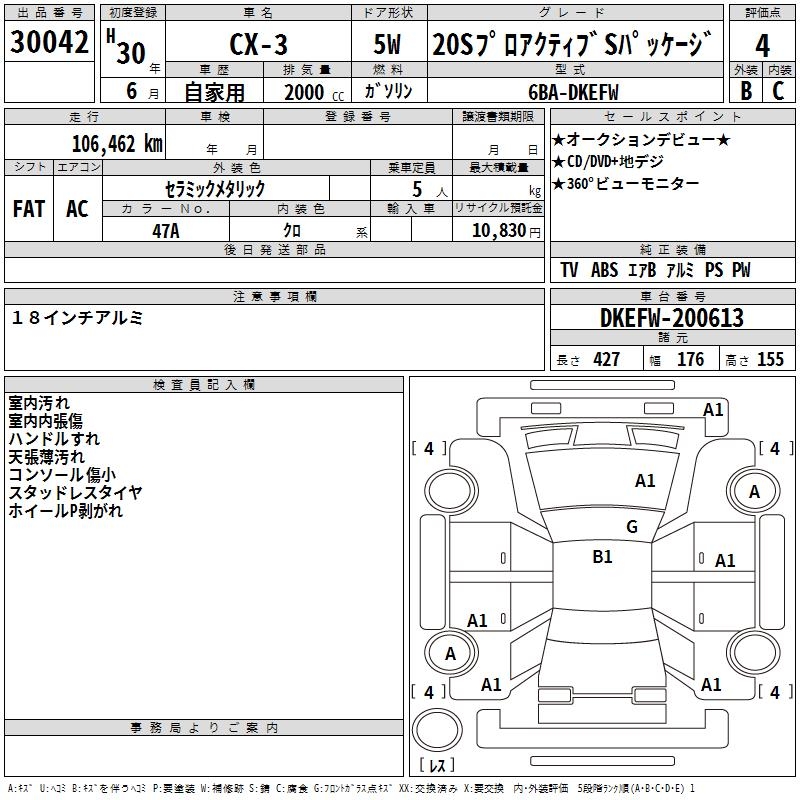Click the chassis number DKEFW-200613

pyautogui.click(x=672, y=319)
